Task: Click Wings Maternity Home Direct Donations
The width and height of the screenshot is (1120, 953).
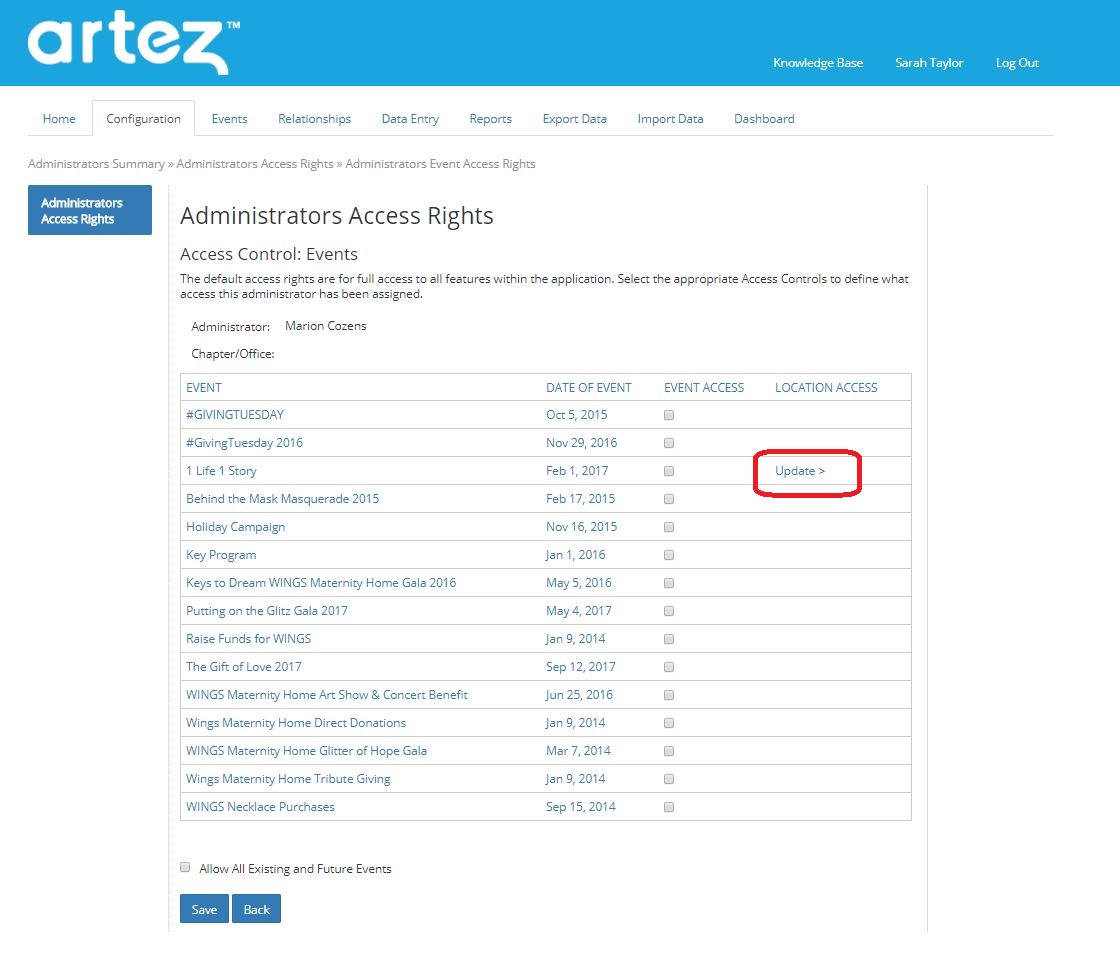Action: [296, 723]
